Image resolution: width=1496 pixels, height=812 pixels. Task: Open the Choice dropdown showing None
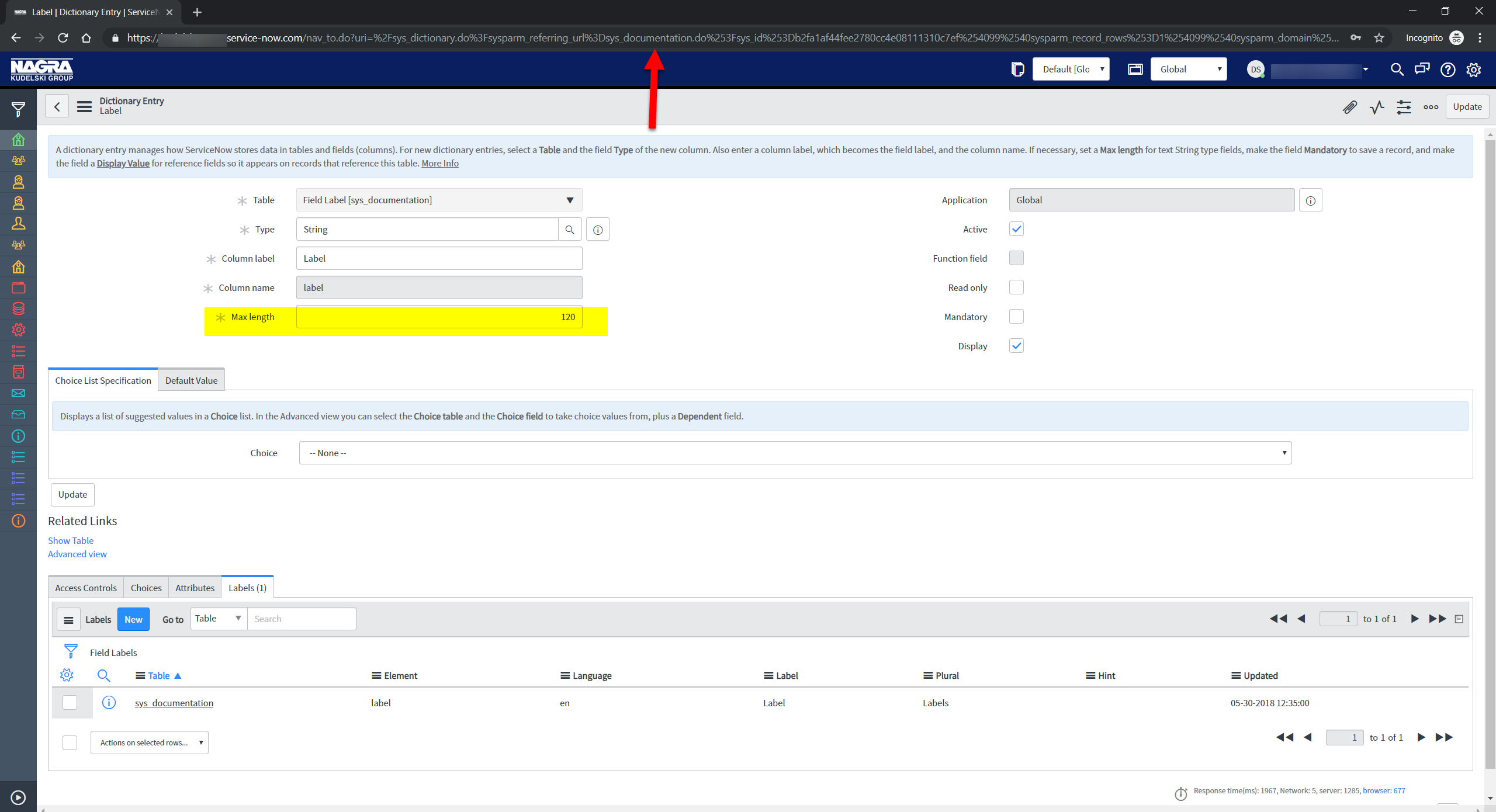(x=795, y=453)
